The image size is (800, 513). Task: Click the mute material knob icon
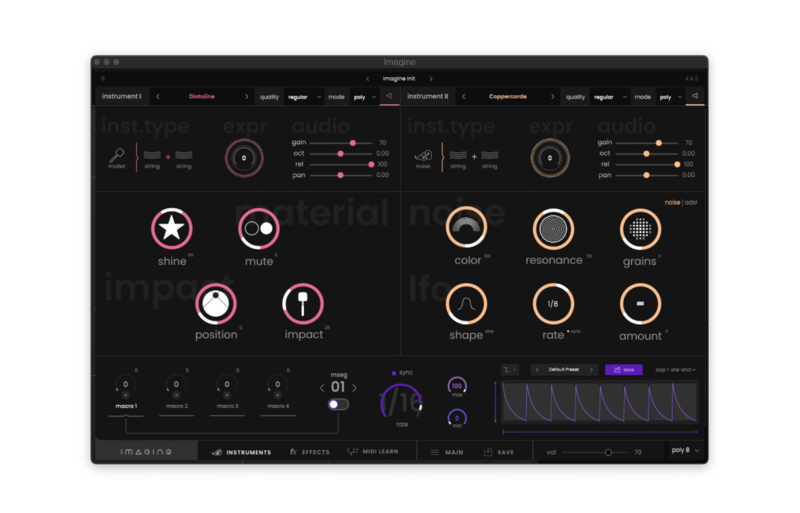(x=259, y=229)
